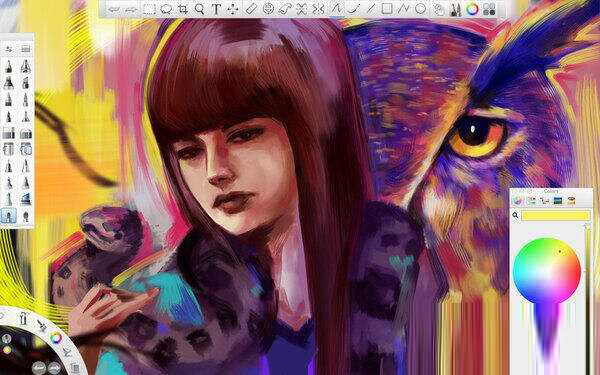
Task: Click the current yellow color swatch bar
Action: click(556, 215)
